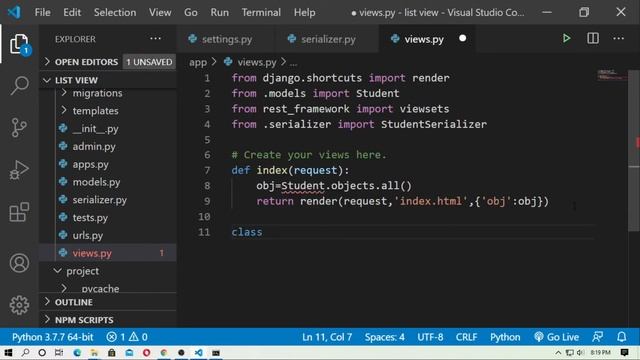Open the Source Control view
The width and height of the screenshot is (640, 360).
click(19, 128)
